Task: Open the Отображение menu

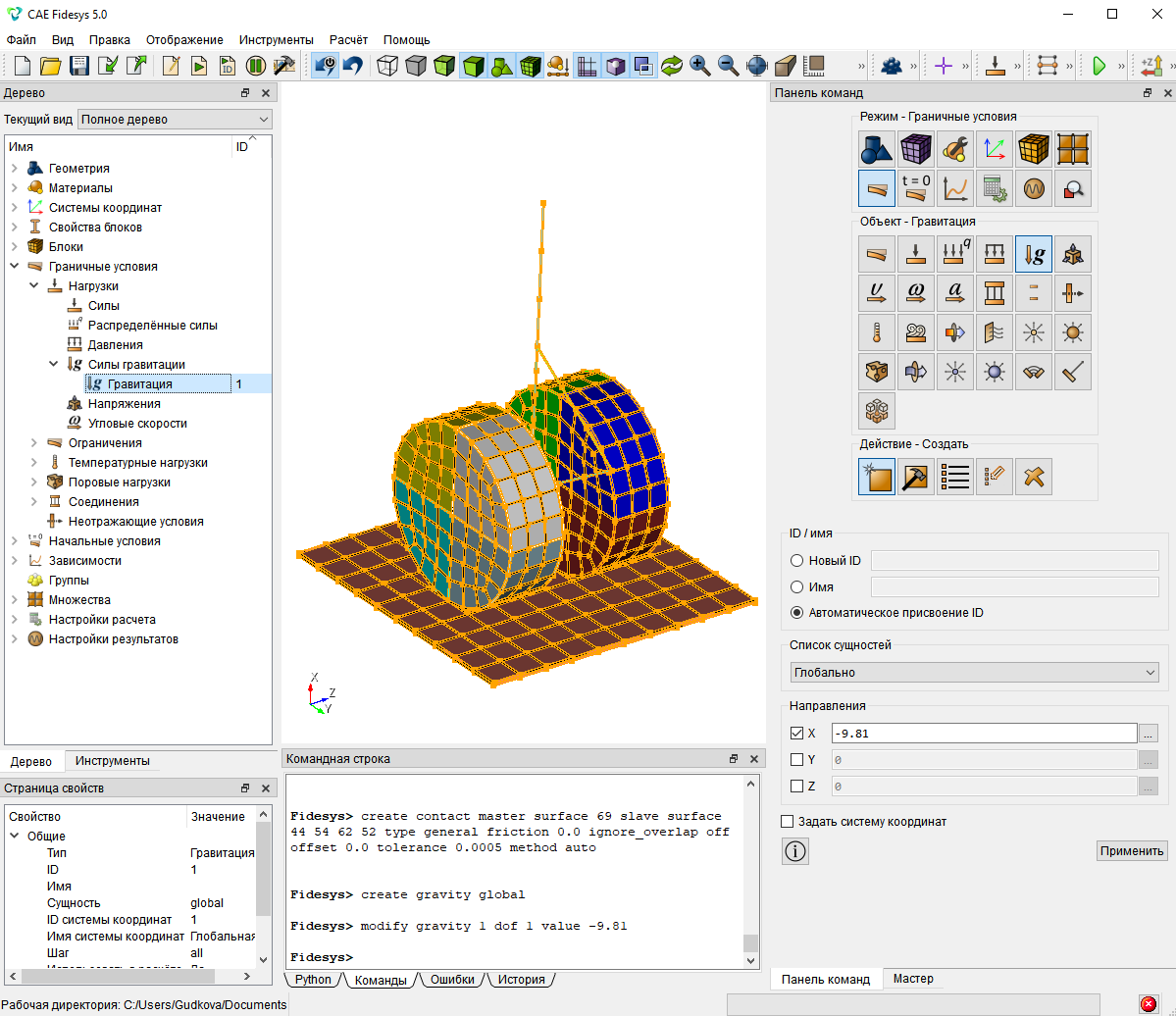Action: coord(184,40)
